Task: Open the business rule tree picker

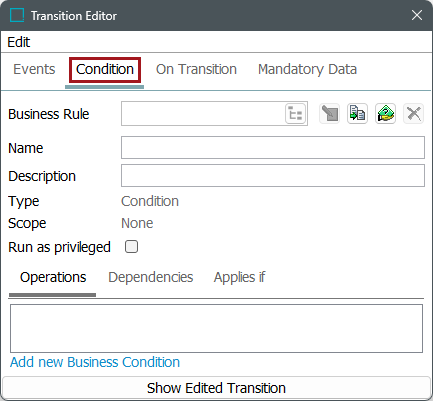Action: (296, 114)
